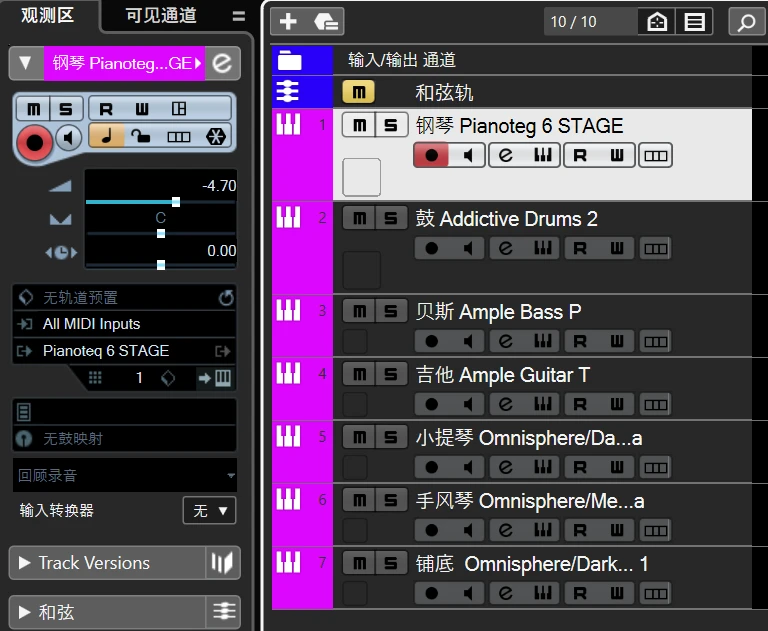
Task: Toggle Mute on the chord track
Action: (x=359, y=92)
